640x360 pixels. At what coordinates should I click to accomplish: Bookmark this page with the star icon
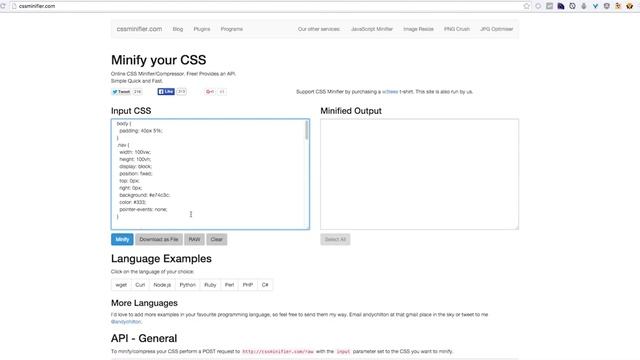click(x=527, y=6)
